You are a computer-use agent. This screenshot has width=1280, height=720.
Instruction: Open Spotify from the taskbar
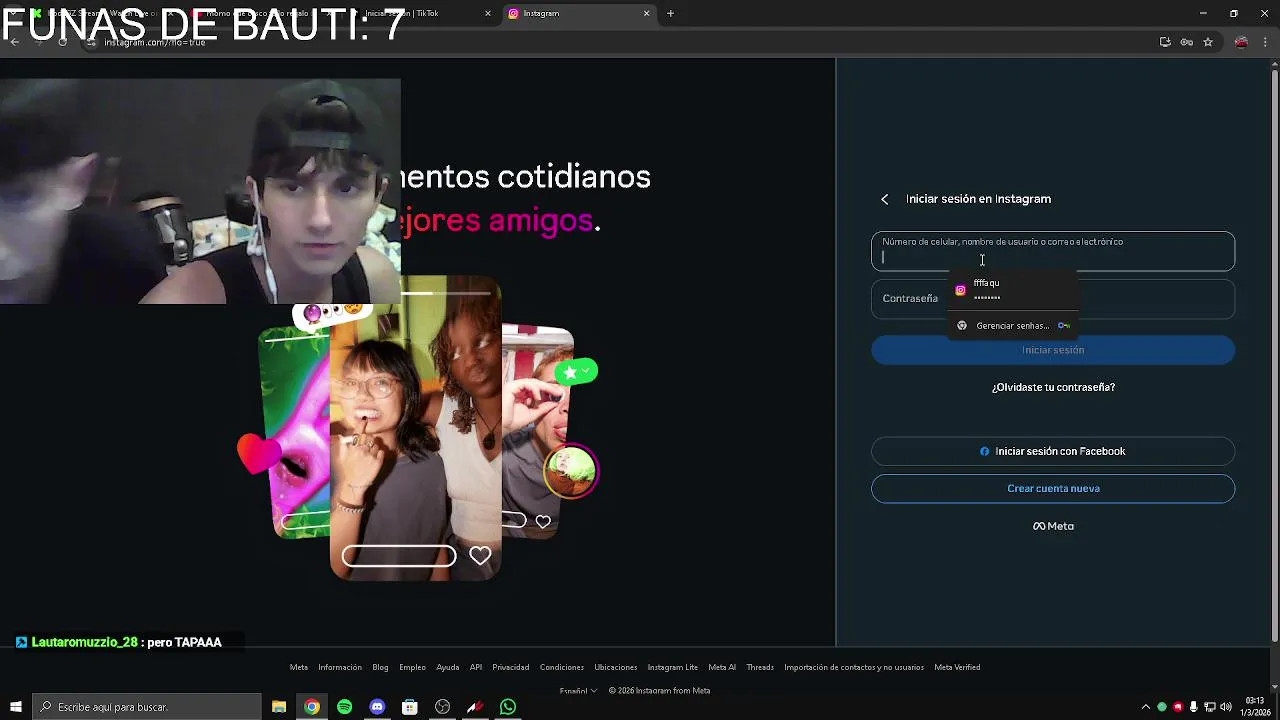point(345,707)
